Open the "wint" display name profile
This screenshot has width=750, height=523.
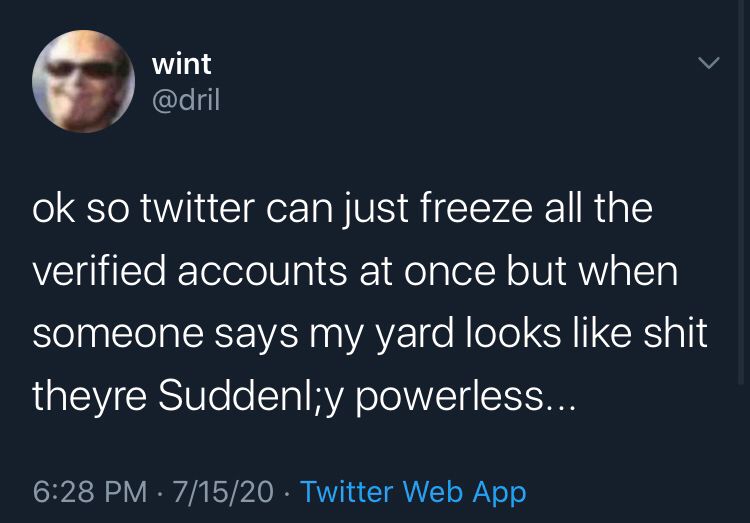click(181, 64)
